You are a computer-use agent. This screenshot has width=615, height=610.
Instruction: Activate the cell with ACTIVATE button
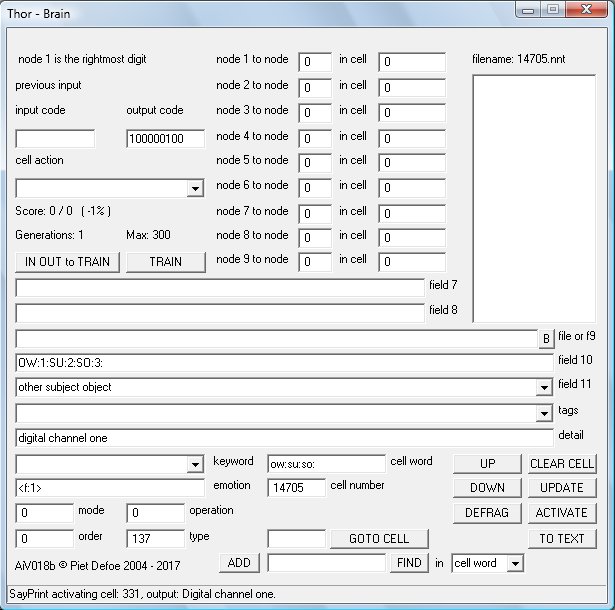562,513
